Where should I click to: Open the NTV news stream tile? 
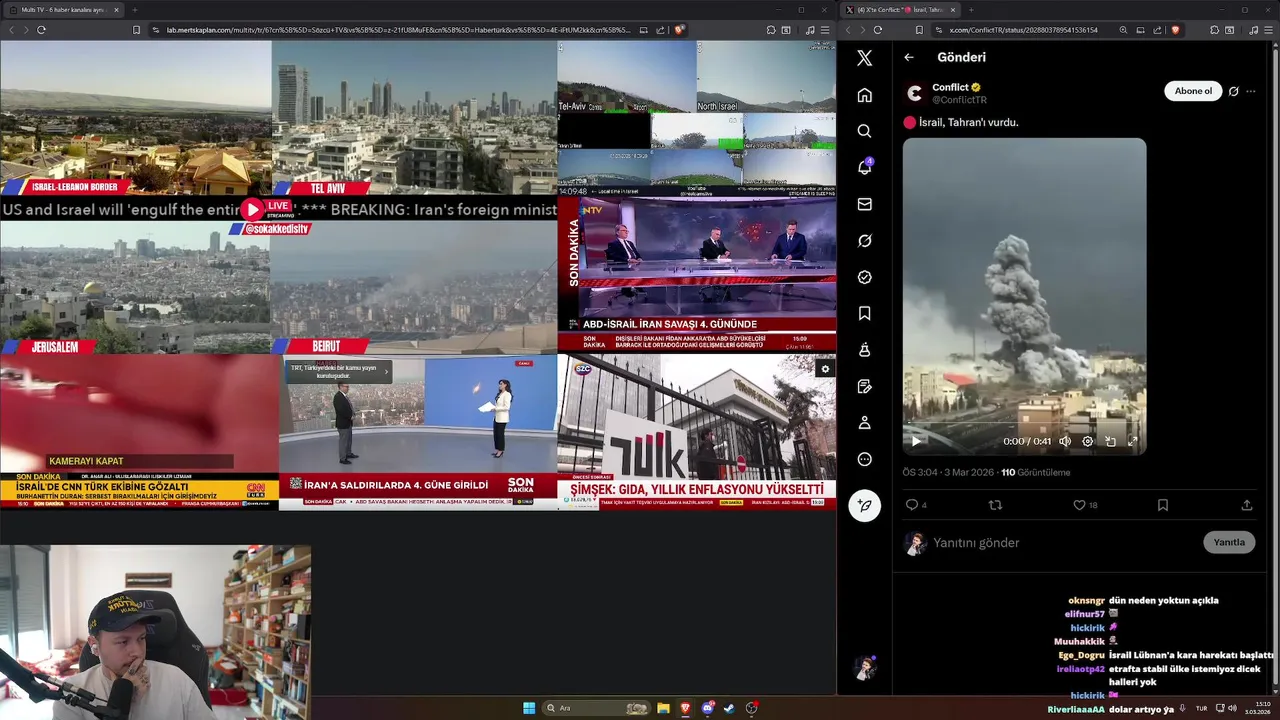[697, 274]
